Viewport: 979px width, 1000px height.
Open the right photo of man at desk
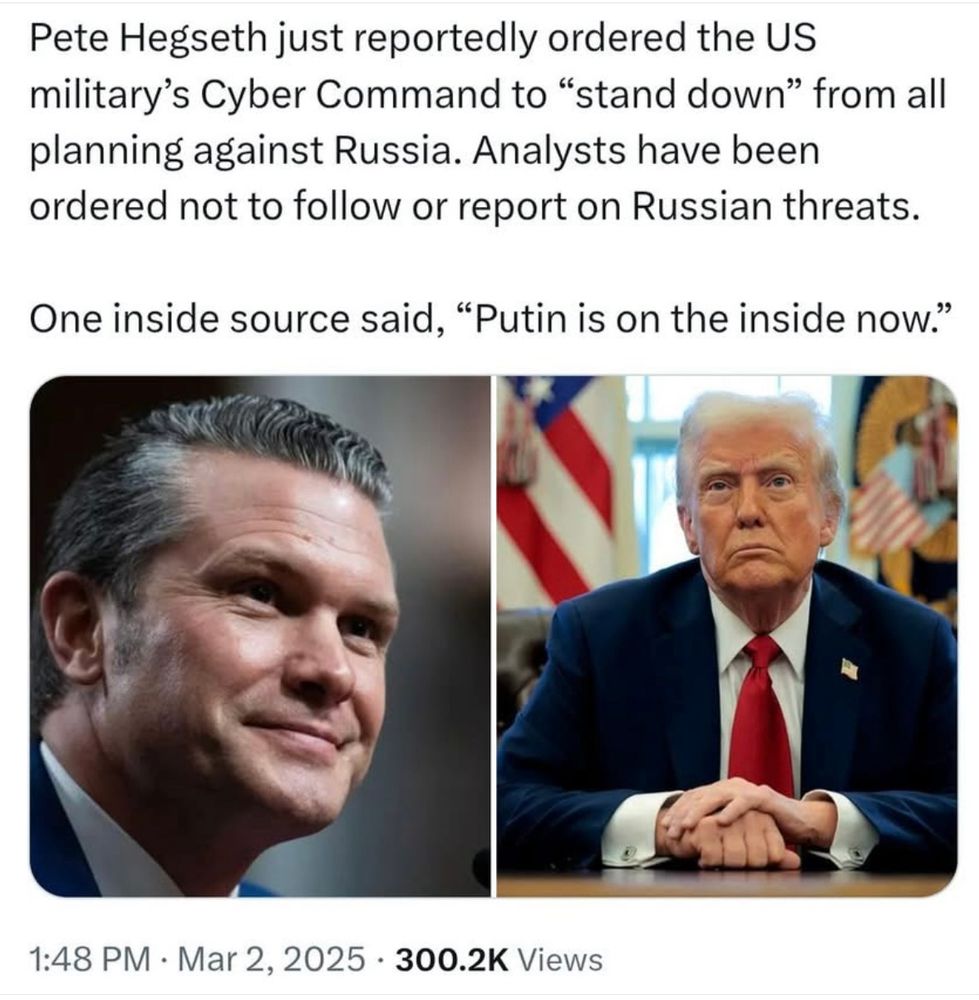pos(727,636)
